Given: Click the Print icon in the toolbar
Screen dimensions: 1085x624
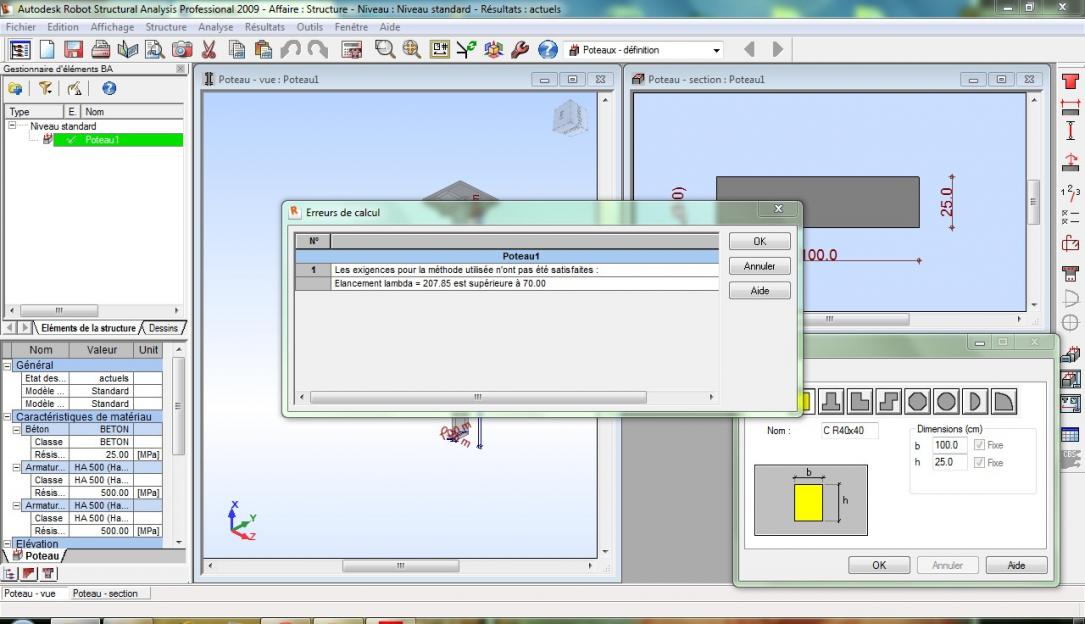Looking at the screenshot, I should (x=100, y=50).
